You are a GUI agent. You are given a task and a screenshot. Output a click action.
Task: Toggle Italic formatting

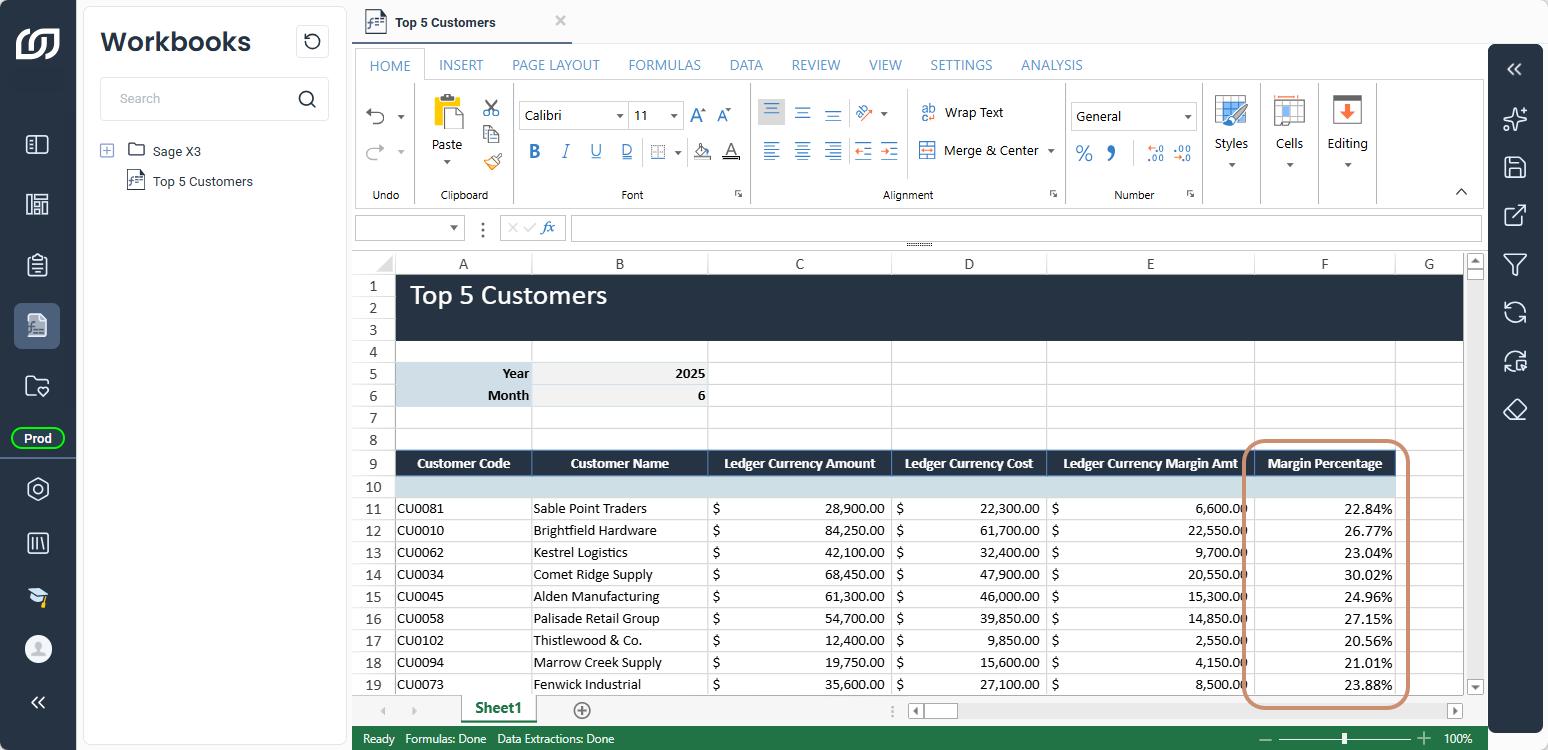[565, 152]
